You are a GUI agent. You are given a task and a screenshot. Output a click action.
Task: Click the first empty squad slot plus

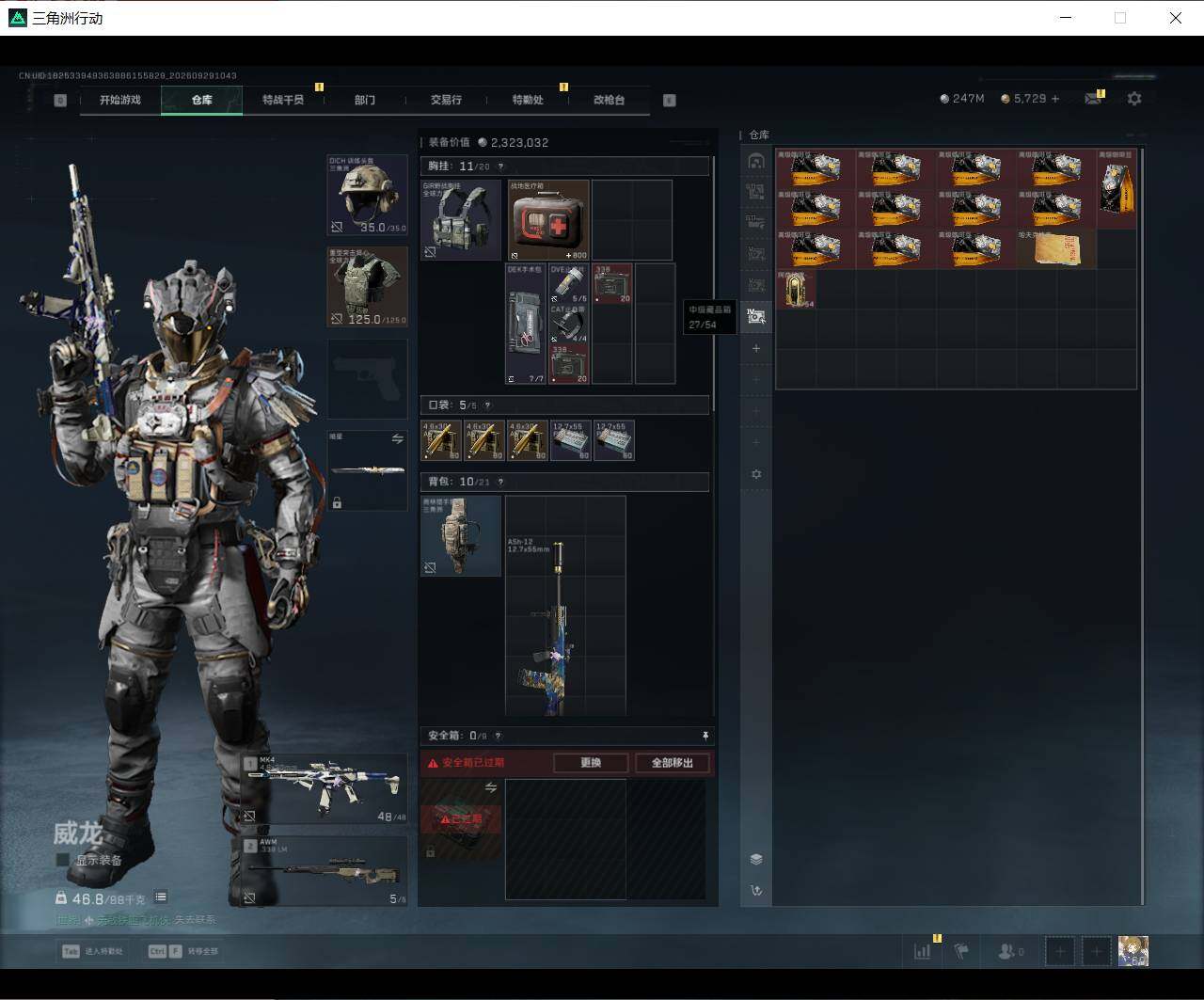(x=1060, y=951)
